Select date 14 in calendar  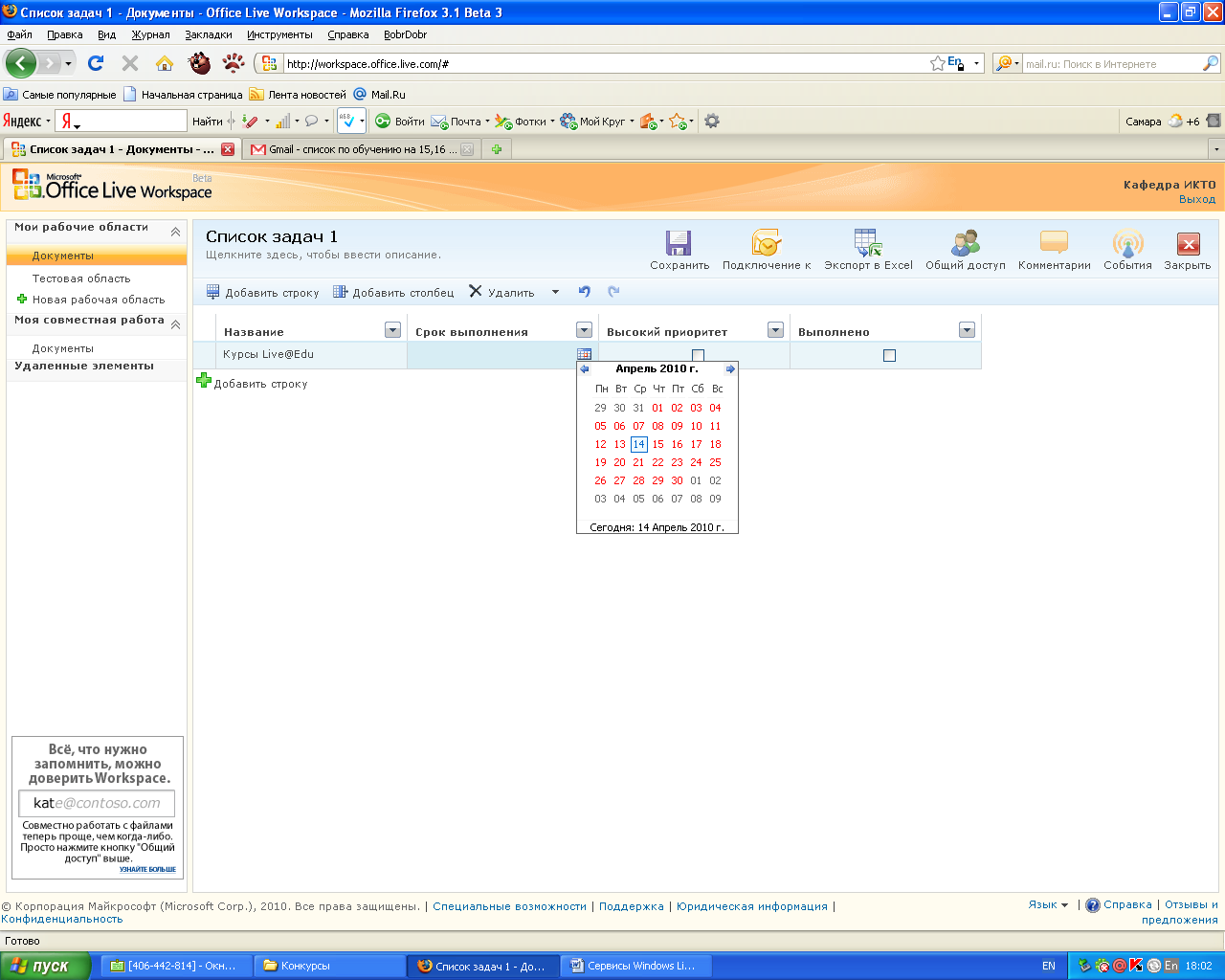point(638,444)
